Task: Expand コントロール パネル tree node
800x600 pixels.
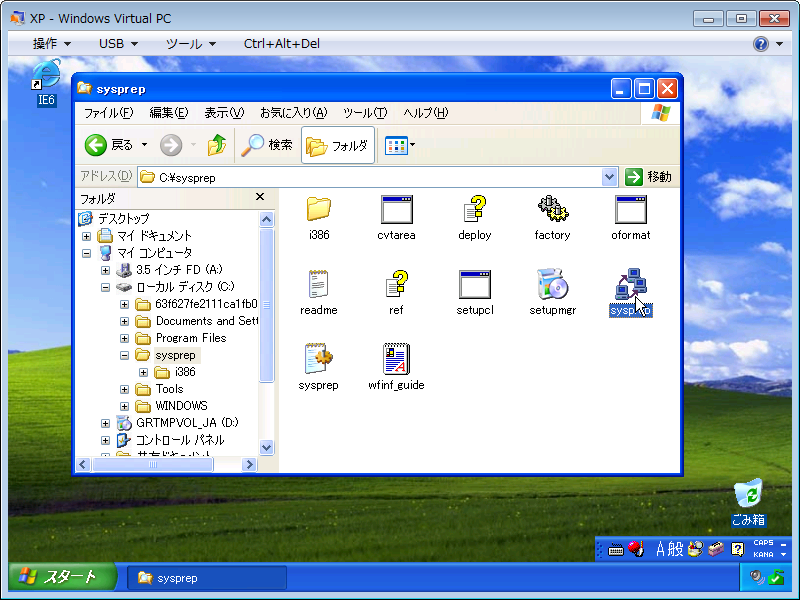Action: pyautogui.click(x=105, y=440)
